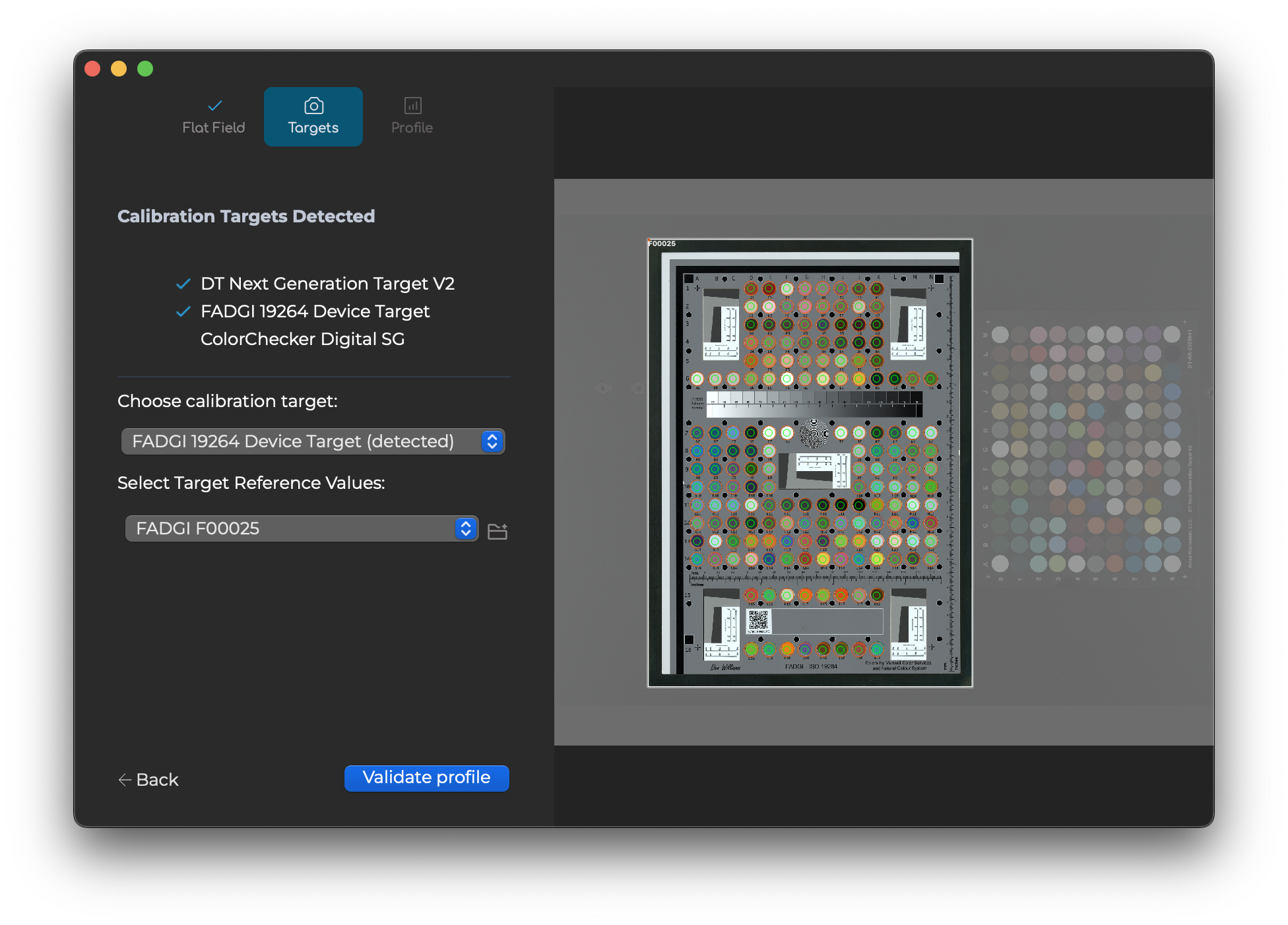Select the Targets camera icon

coord(313,105)
